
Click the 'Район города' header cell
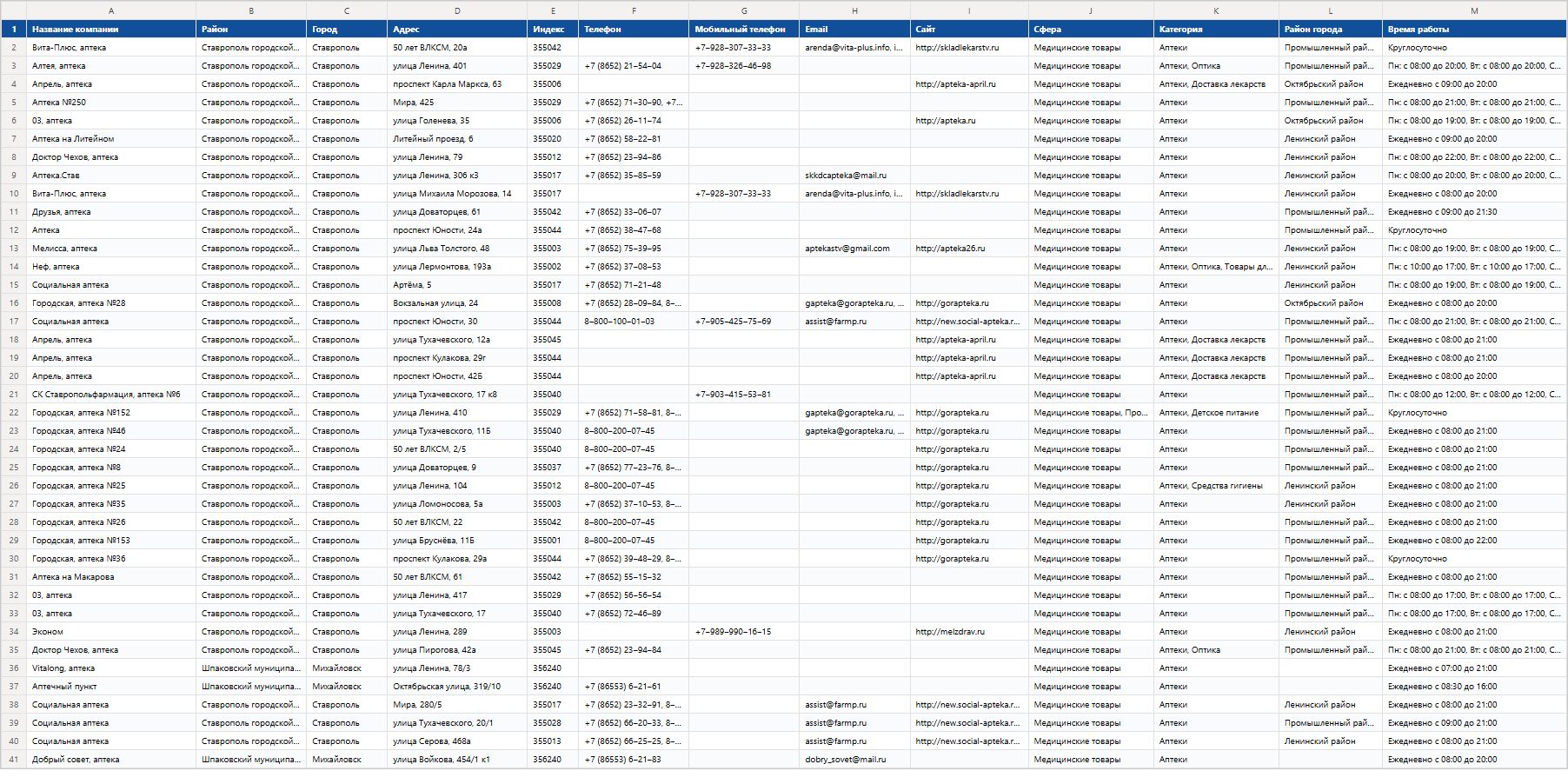pos(1331,30)
